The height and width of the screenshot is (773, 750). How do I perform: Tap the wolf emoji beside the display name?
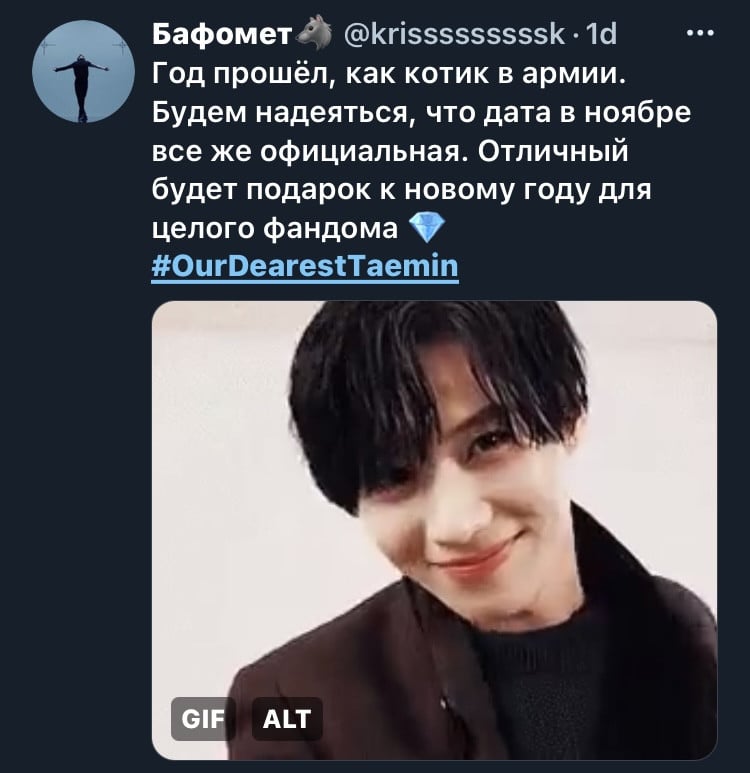pos(313,33)
